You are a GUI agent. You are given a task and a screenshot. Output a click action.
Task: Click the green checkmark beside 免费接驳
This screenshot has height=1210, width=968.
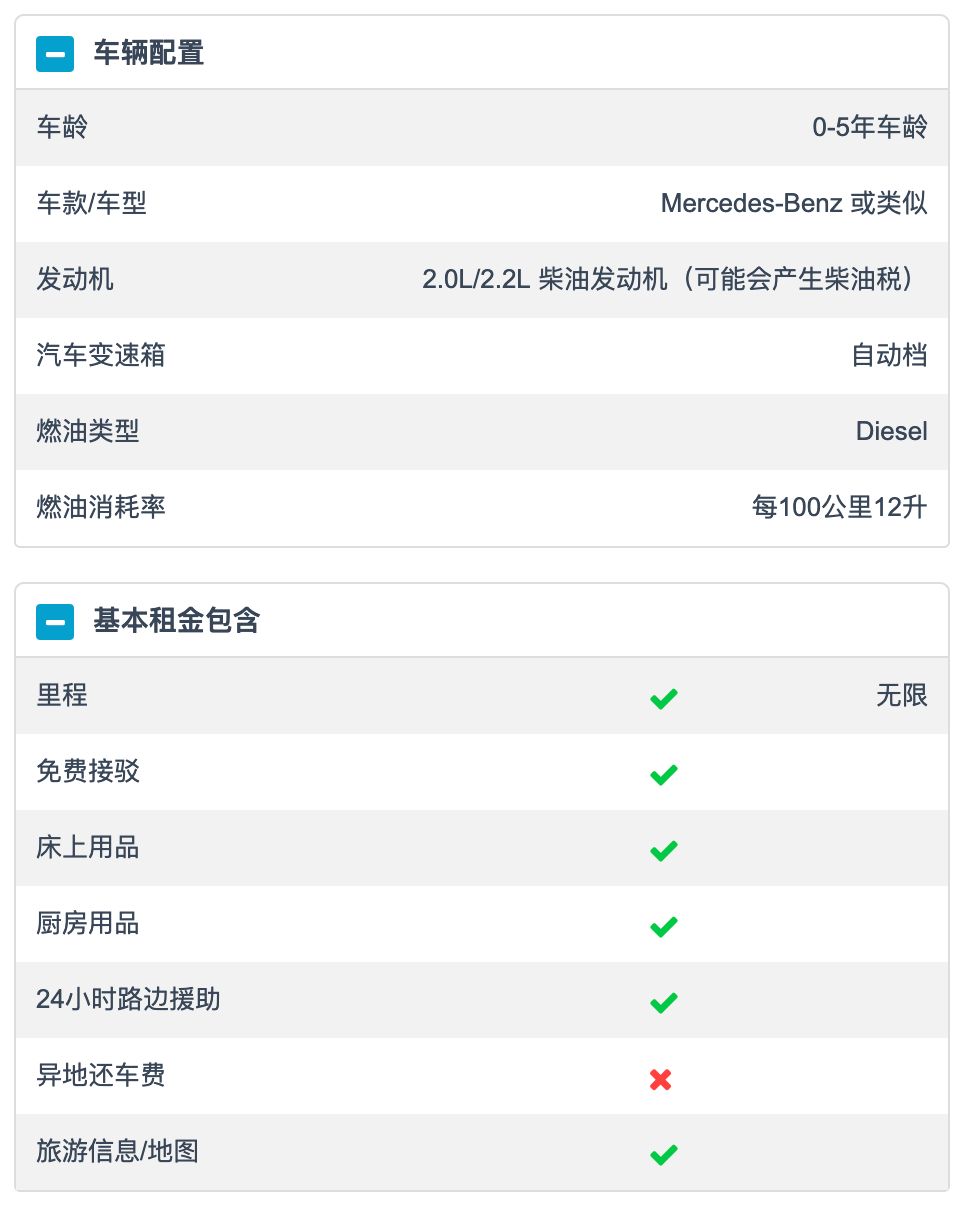coord(663,774)
